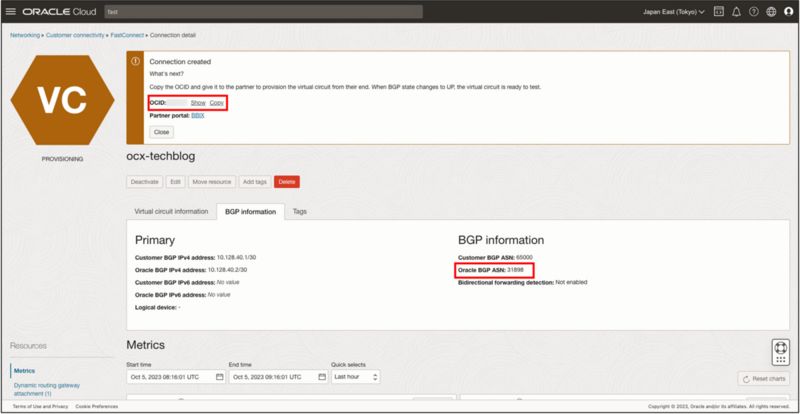Click the search box containing 'fast'
The width and height of the screenshot is (800, 414).
(263, 12)
